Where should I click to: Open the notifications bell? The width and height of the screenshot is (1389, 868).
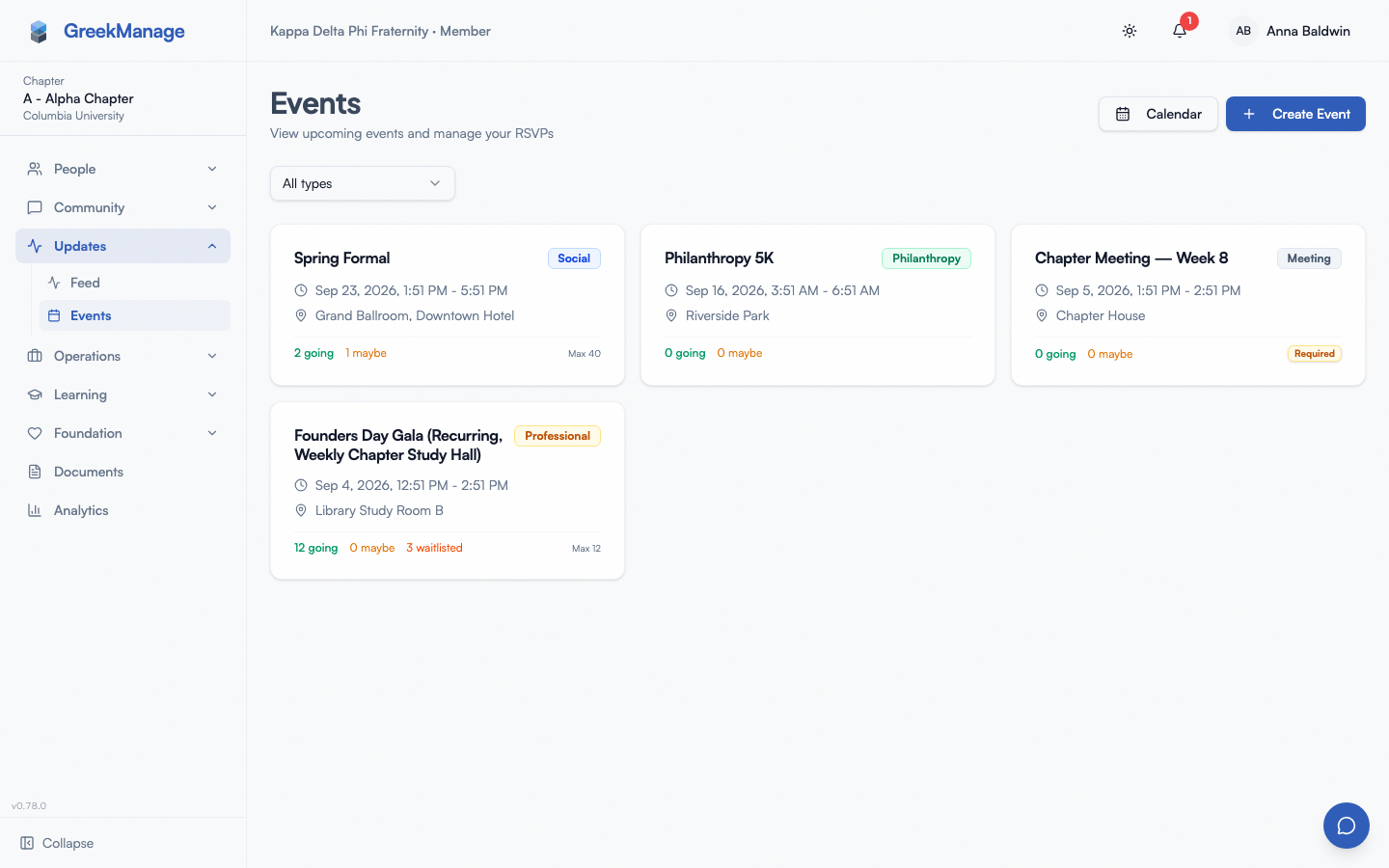[x=1180, y=31]
